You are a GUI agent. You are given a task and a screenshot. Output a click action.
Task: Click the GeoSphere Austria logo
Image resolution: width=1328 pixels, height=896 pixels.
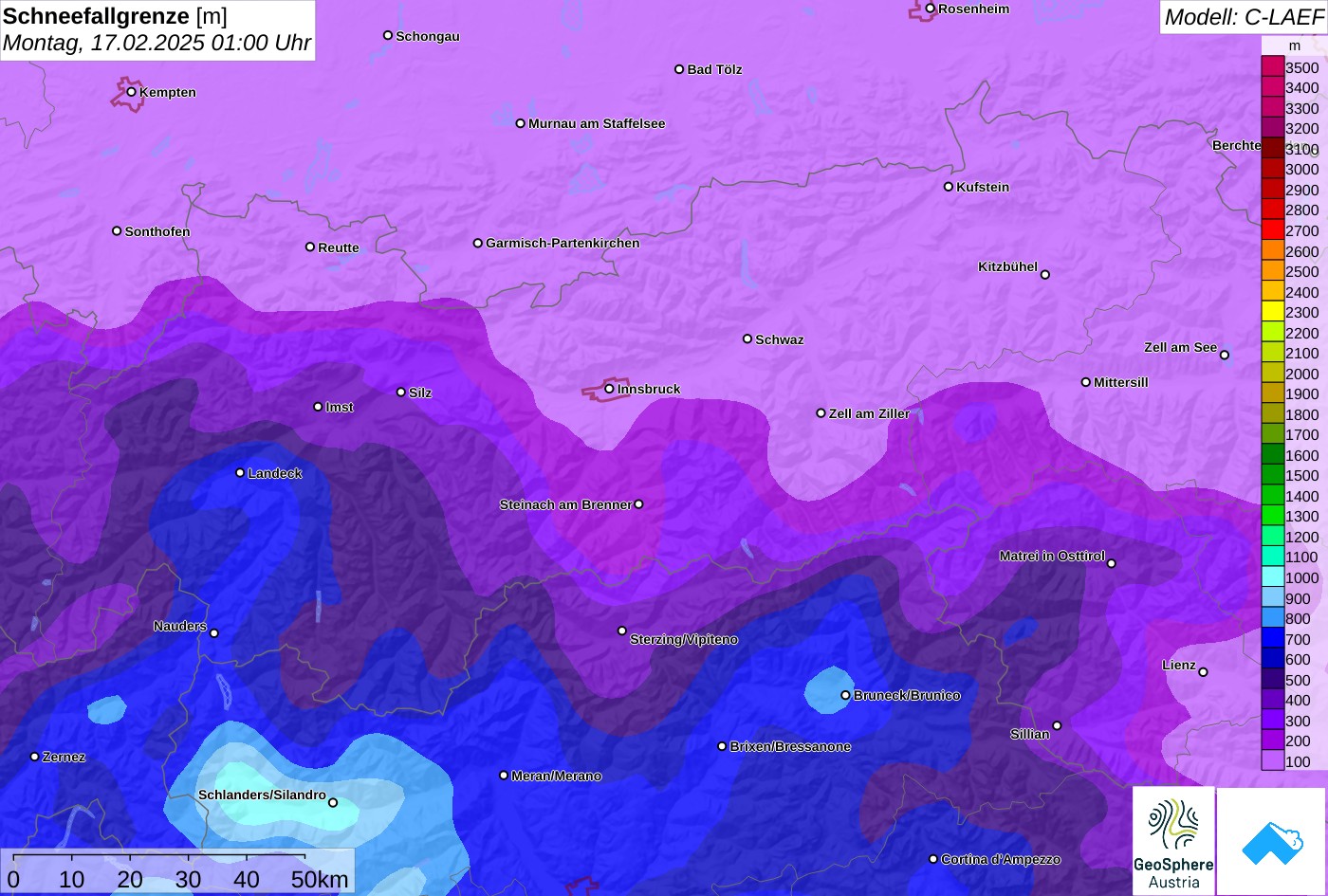(1173, 841)
